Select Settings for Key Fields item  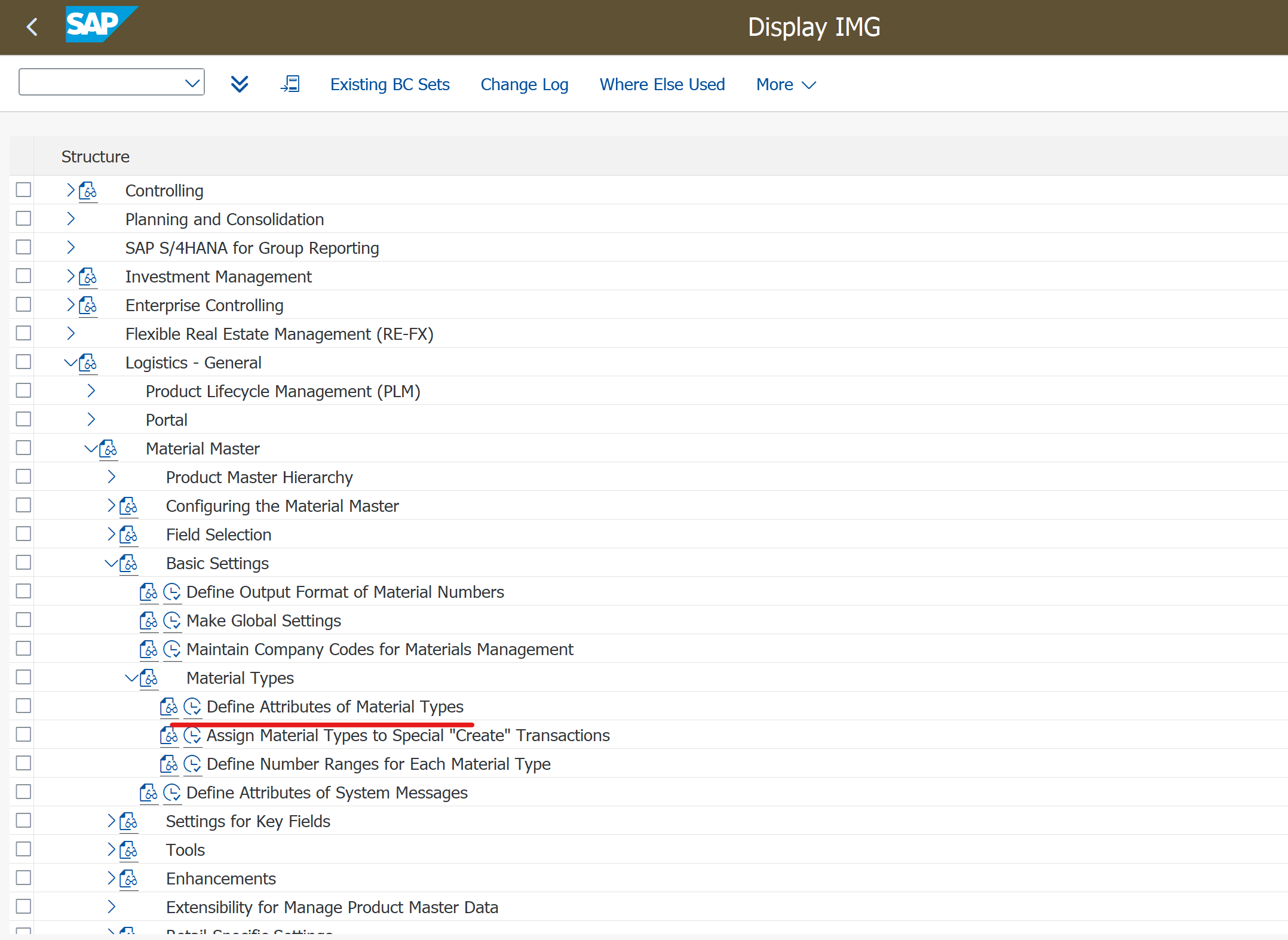pos(248,822)
